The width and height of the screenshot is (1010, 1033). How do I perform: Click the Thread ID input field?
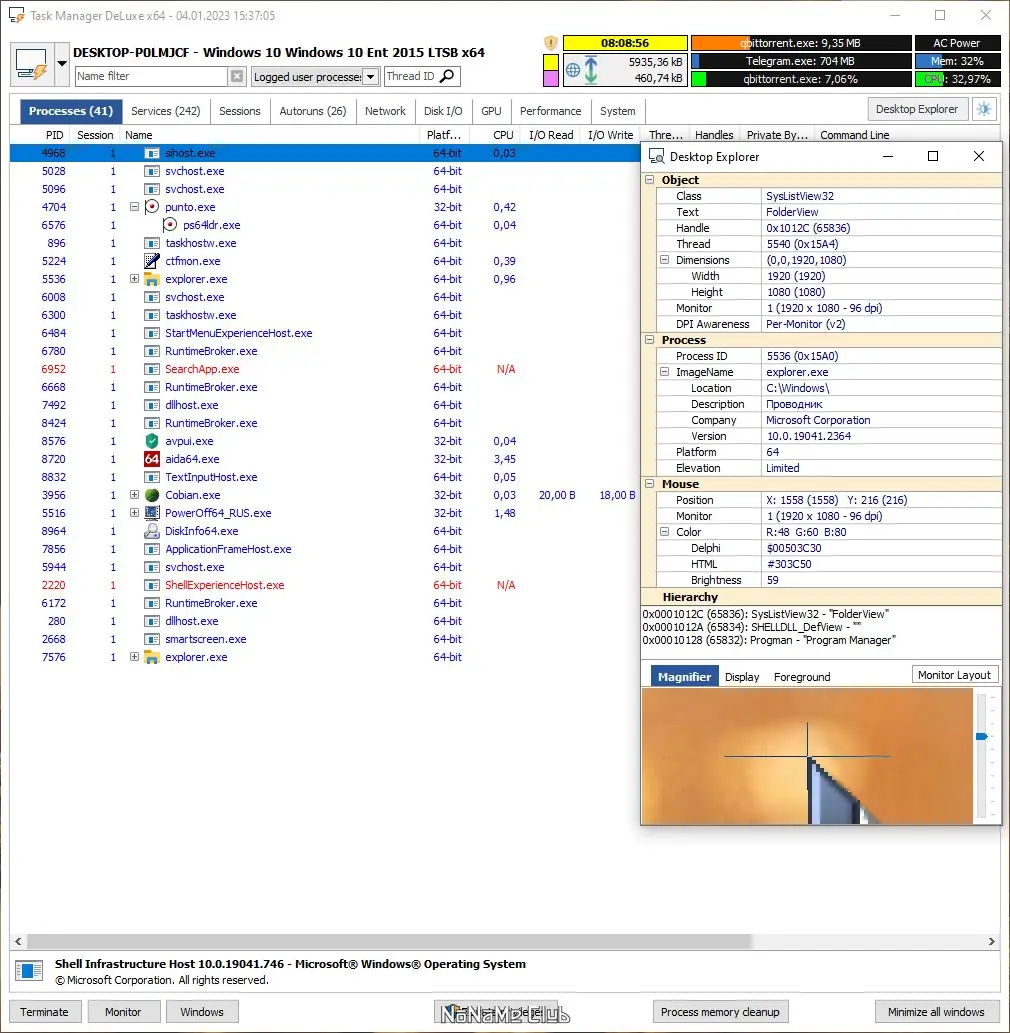411,76
